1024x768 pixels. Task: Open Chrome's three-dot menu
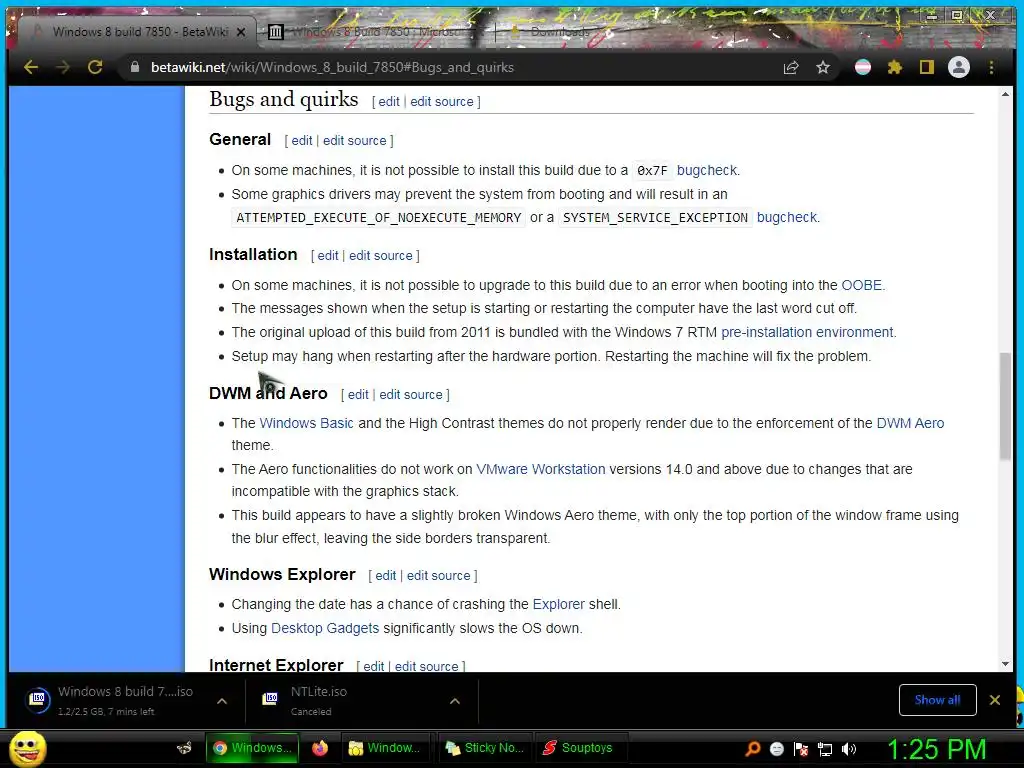click(x=991, y=67)
